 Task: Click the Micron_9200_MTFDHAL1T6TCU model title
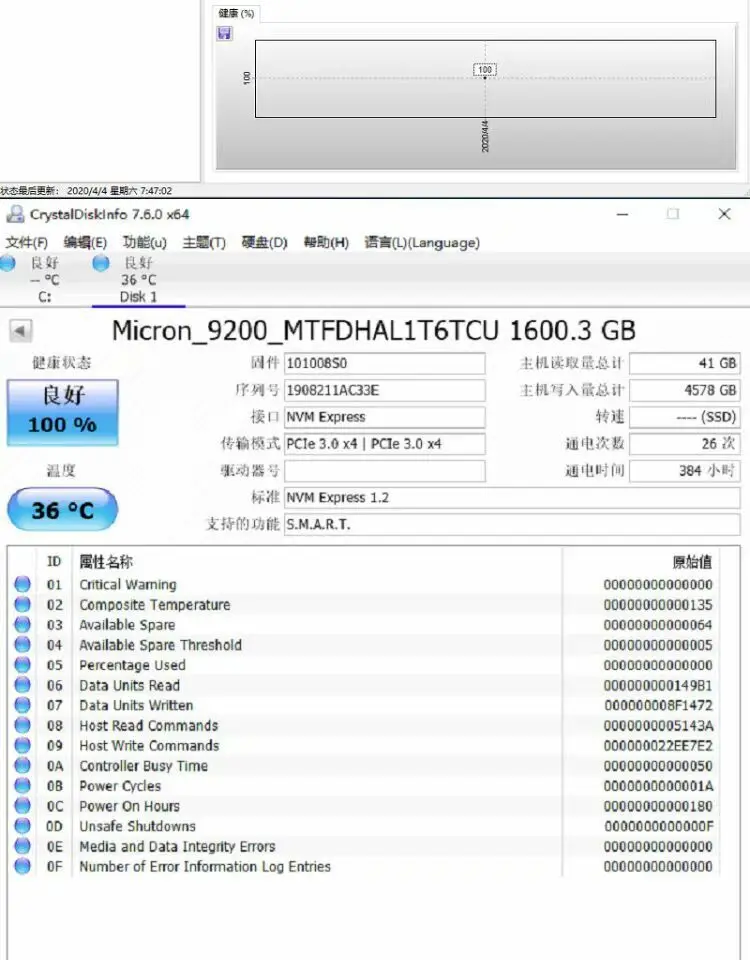click(x=305, y=331)
